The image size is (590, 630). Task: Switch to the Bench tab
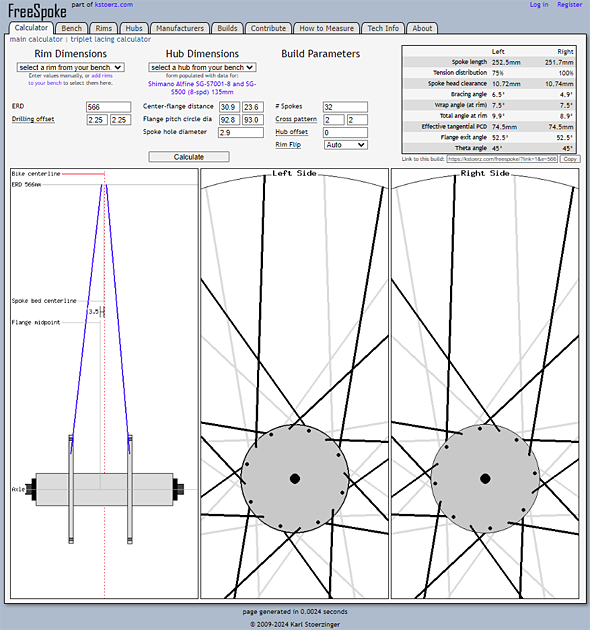coord(72,28)
